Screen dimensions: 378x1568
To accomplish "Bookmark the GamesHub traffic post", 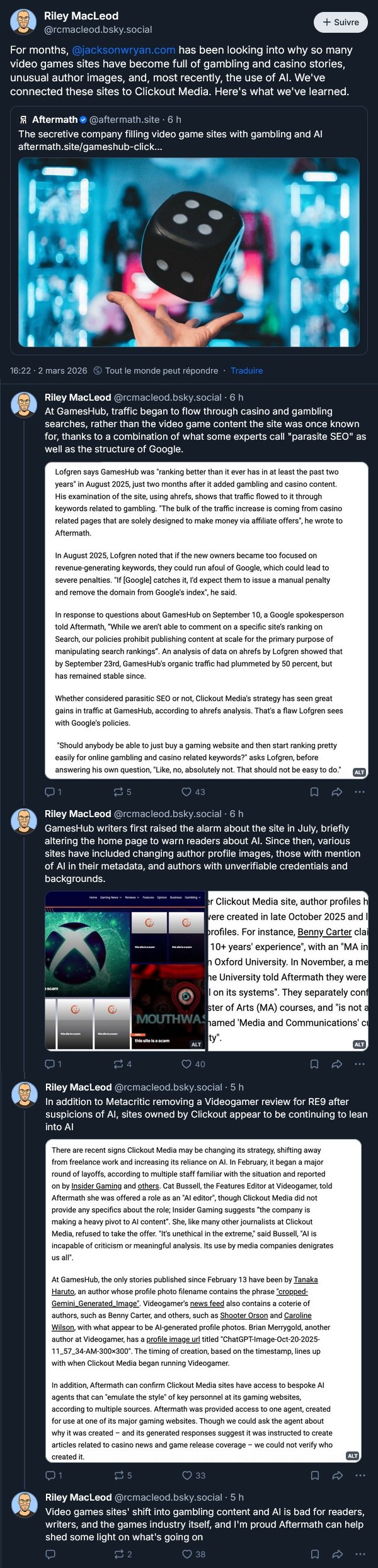I will point(314,792).
